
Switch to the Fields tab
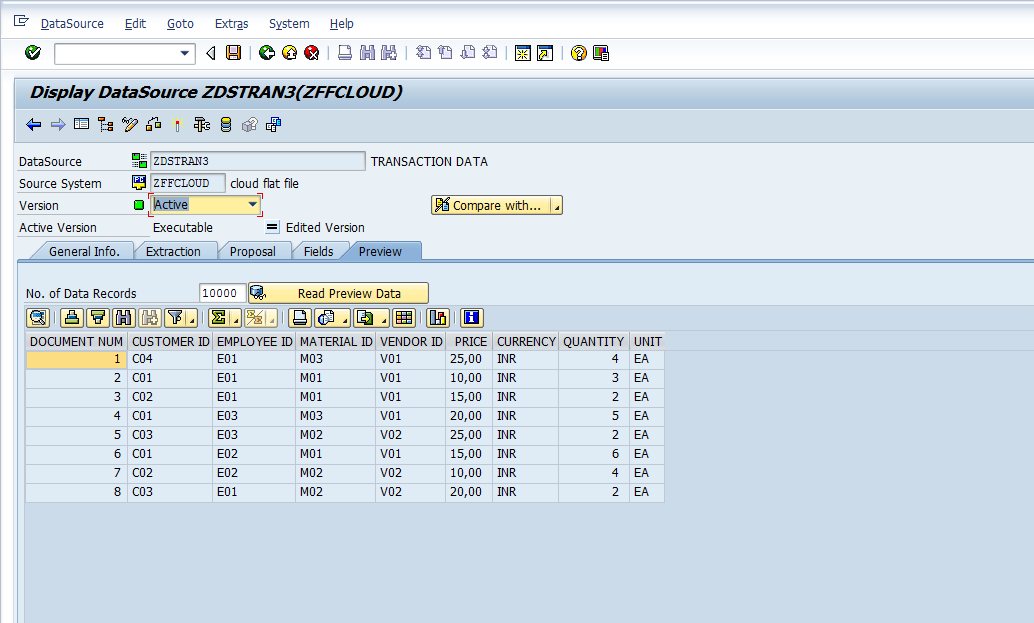point(320,251)
